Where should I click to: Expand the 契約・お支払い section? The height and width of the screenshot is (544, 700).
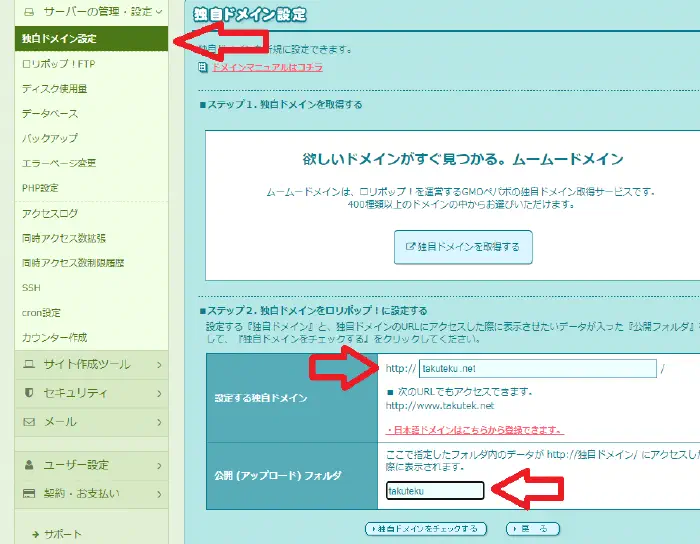click(x=92, y=494)
